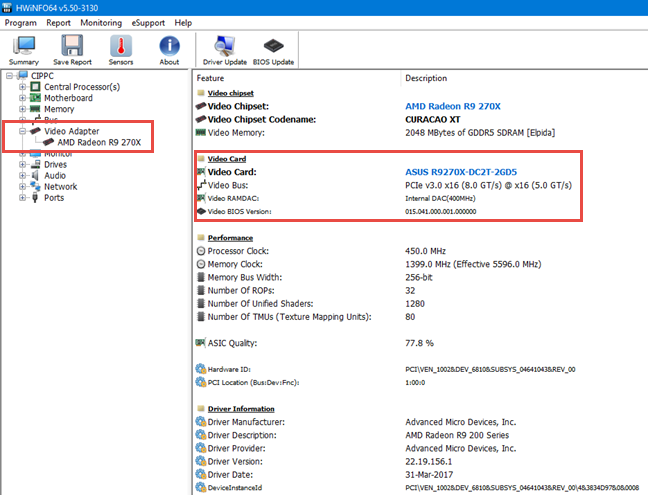Open the Program menu
Image resolution: width=648 pixels, height=495 pixels.
pos(21,23)
